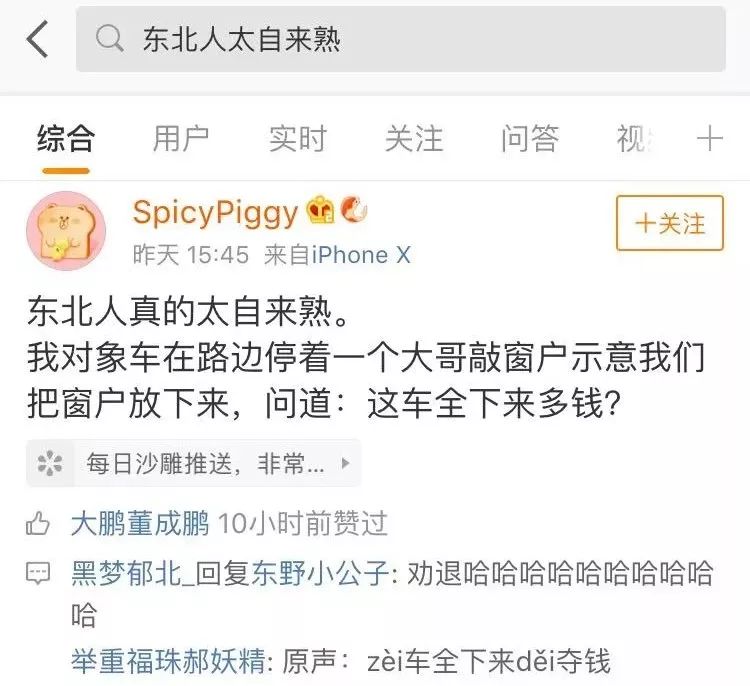Click the search field containing 东北人太自来熟
This screenshot has width=750, height=686.
tap(401, 39)
